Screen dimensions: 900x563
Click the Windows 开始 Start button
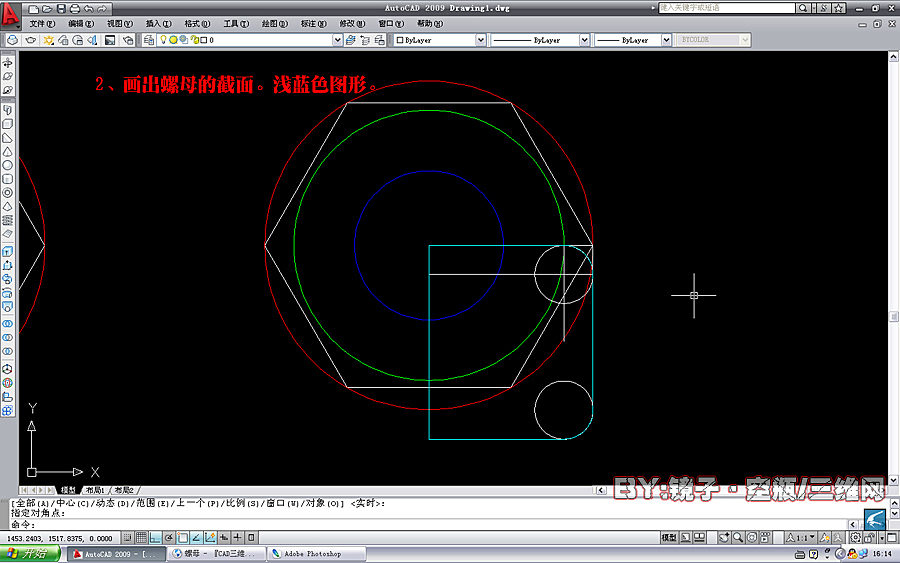coord(30,554)
